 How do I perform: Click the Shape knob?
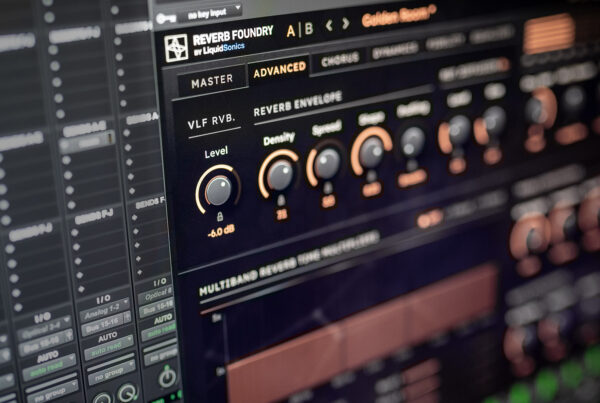[371, 152]
